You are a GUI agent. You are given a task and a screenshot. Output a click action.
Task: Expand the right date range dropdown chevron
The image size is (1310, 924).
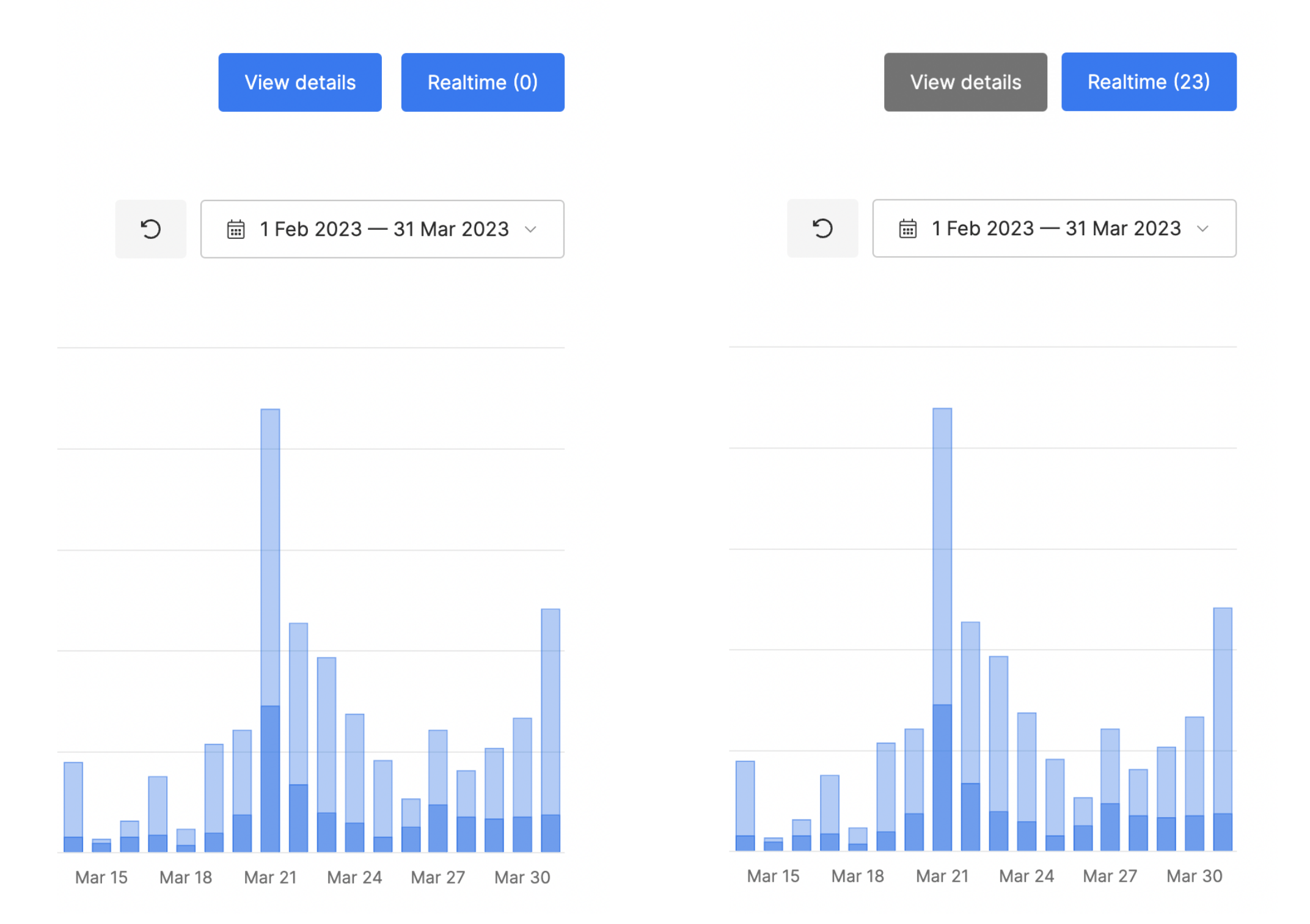1203,228
